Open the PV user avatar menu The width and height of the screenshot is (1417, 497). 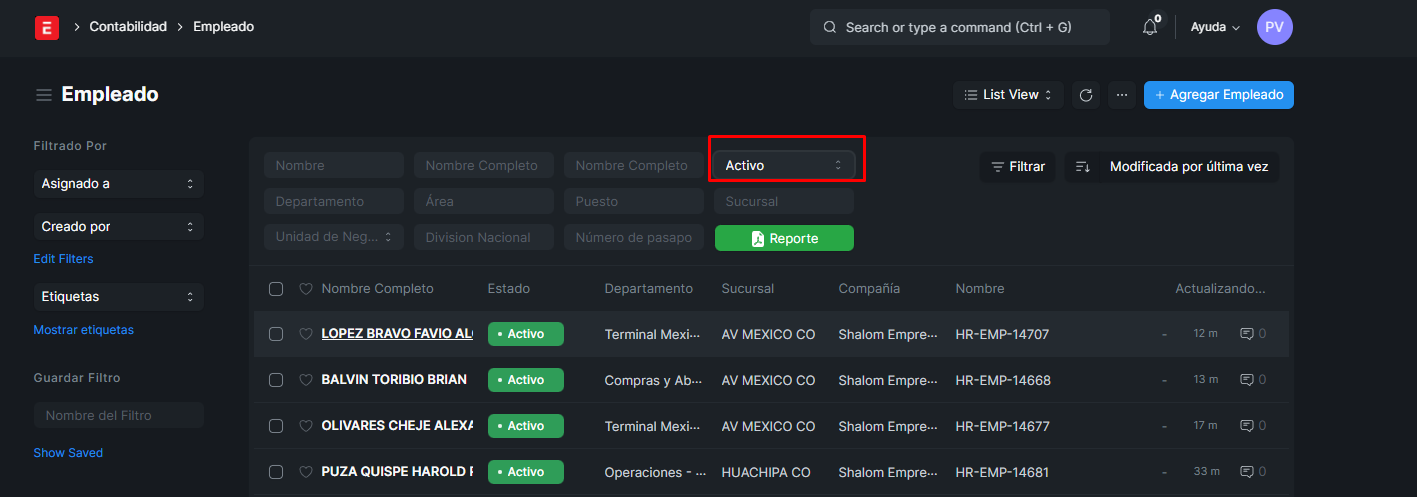pyautogui.click(x=1274, y=27)
